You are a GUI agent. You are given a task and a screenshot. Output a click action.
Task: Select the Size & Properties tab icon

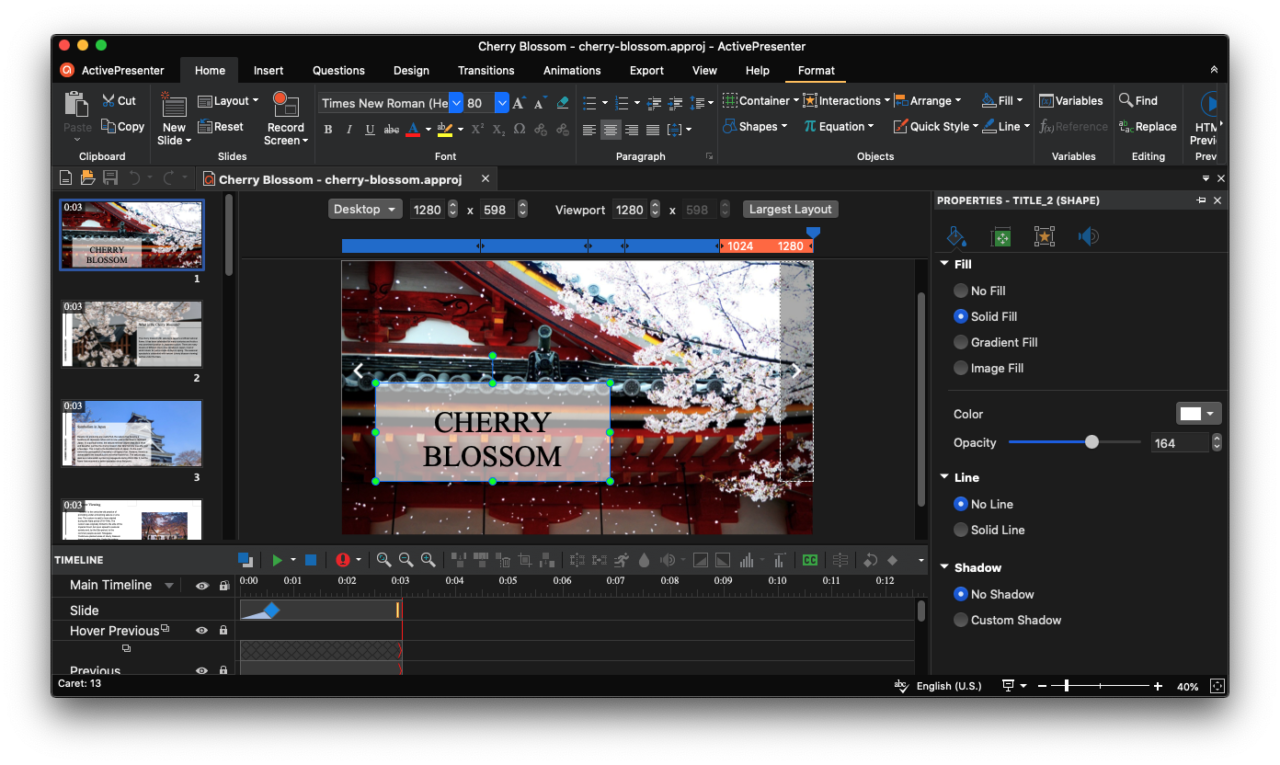tap(1001, 236)
